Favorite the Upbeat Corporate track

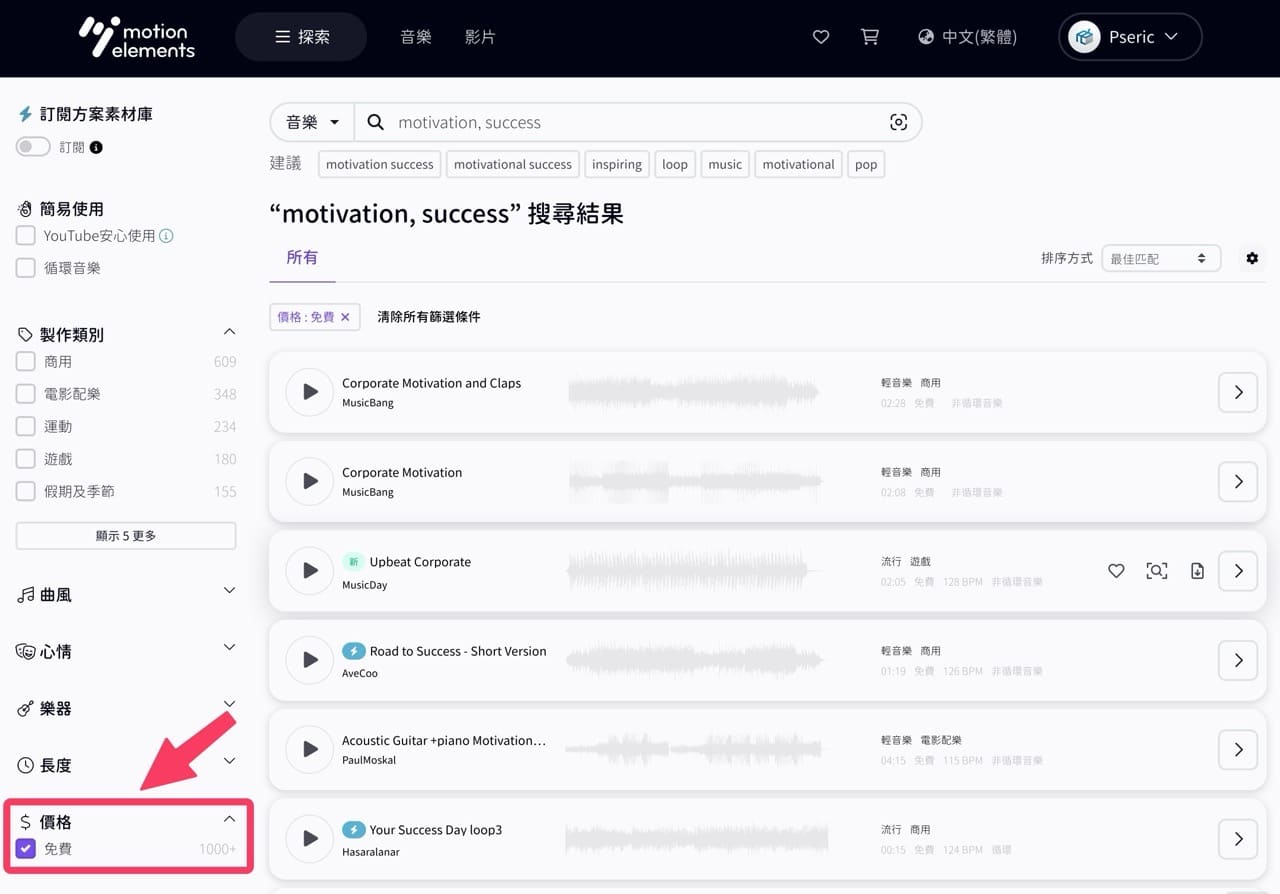(1116, 571)
